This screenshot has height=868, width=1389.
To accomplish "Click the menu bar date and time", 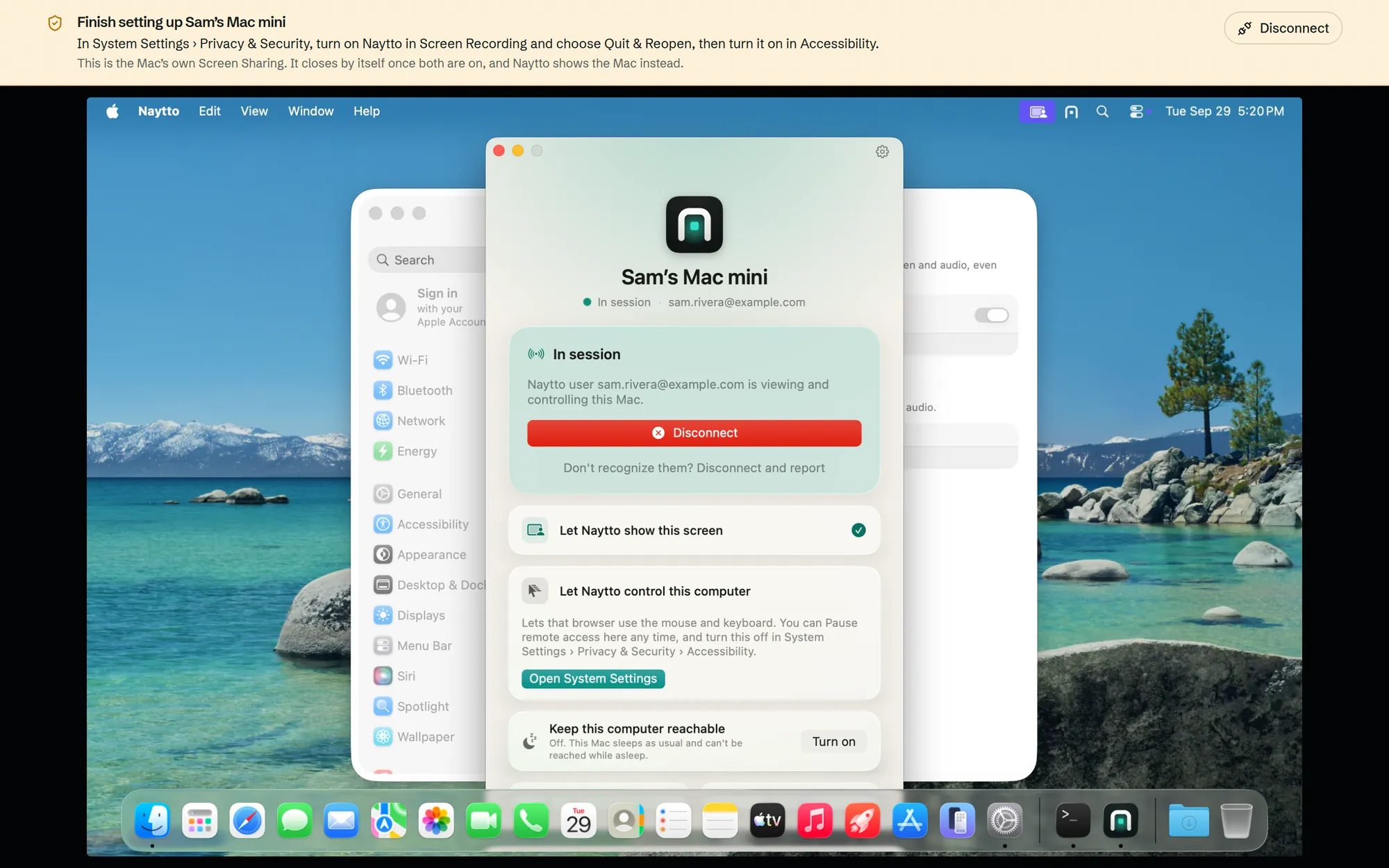I will point(1224,111).
